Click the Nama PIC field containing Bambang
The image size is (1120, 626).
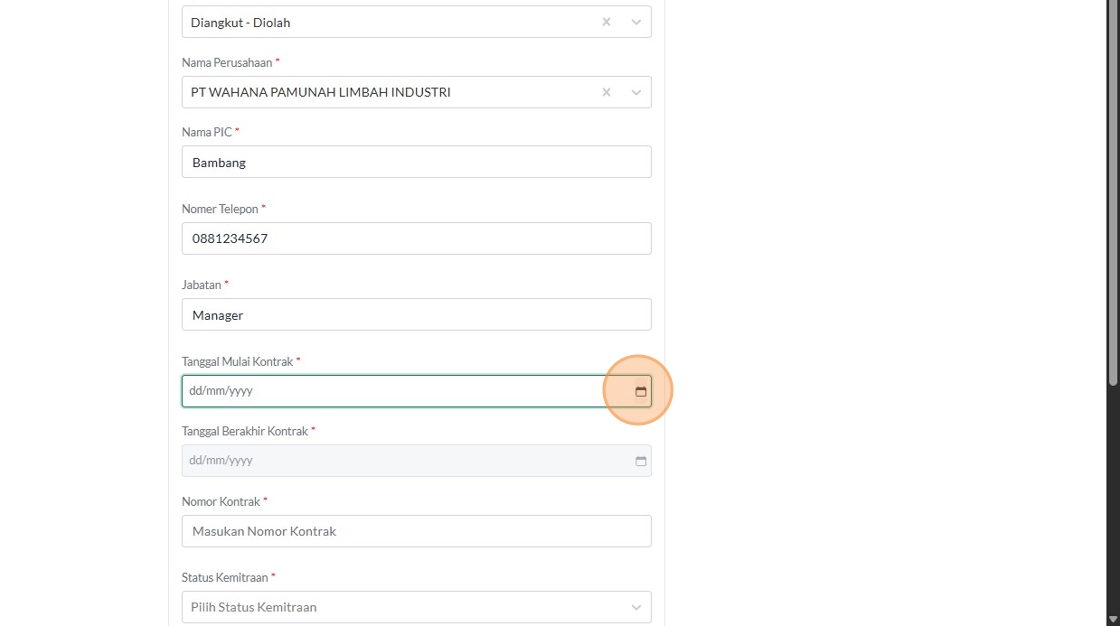click(416, 162)
